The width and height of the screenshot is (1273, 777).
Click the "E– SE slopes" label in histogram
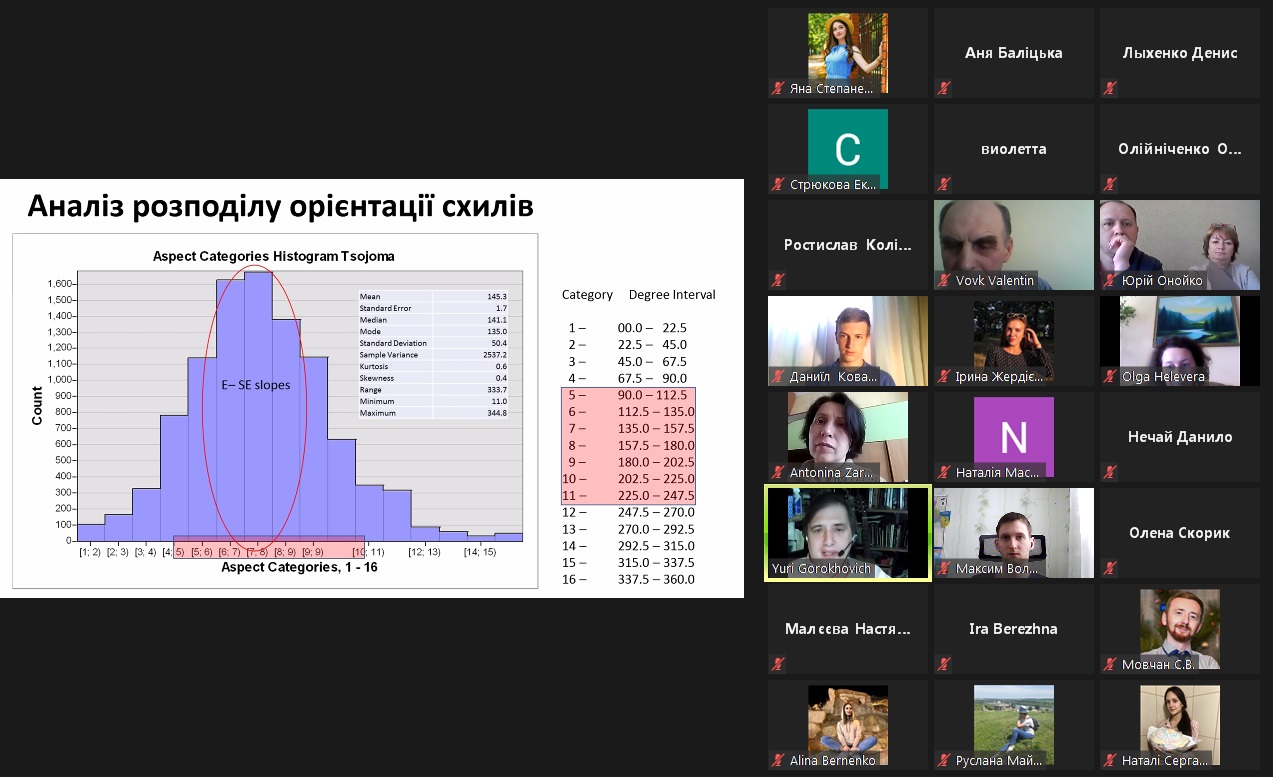click(255, 385)
